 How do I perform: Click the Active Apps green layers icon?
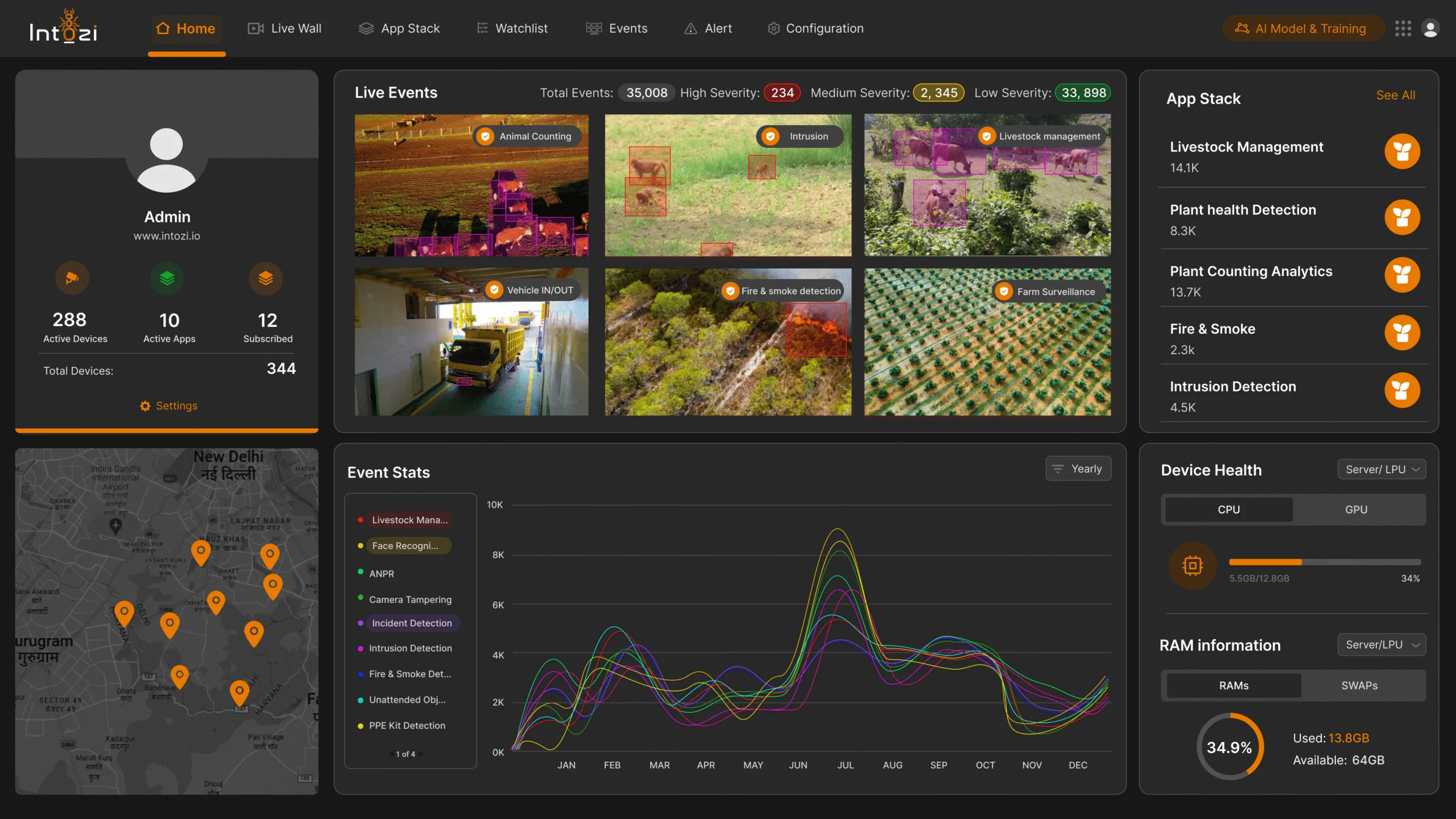click(x=167, y=278)
